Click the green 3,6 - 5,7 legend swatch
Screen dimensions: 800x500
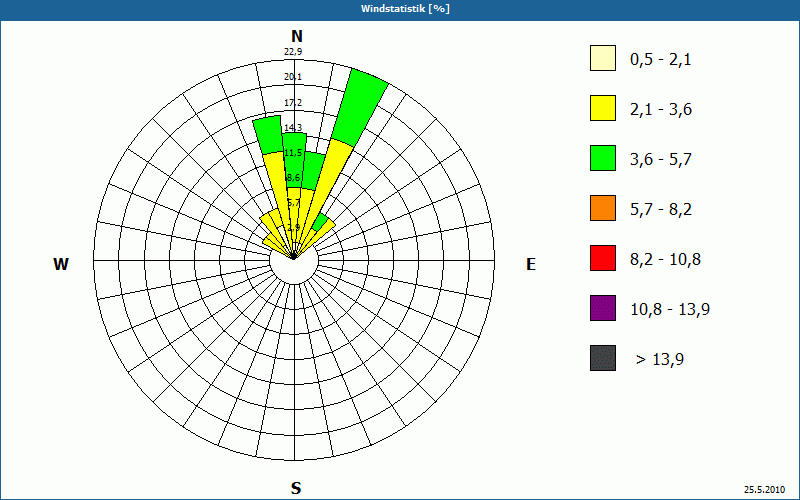pyautogui.click(x=603, y=158)
